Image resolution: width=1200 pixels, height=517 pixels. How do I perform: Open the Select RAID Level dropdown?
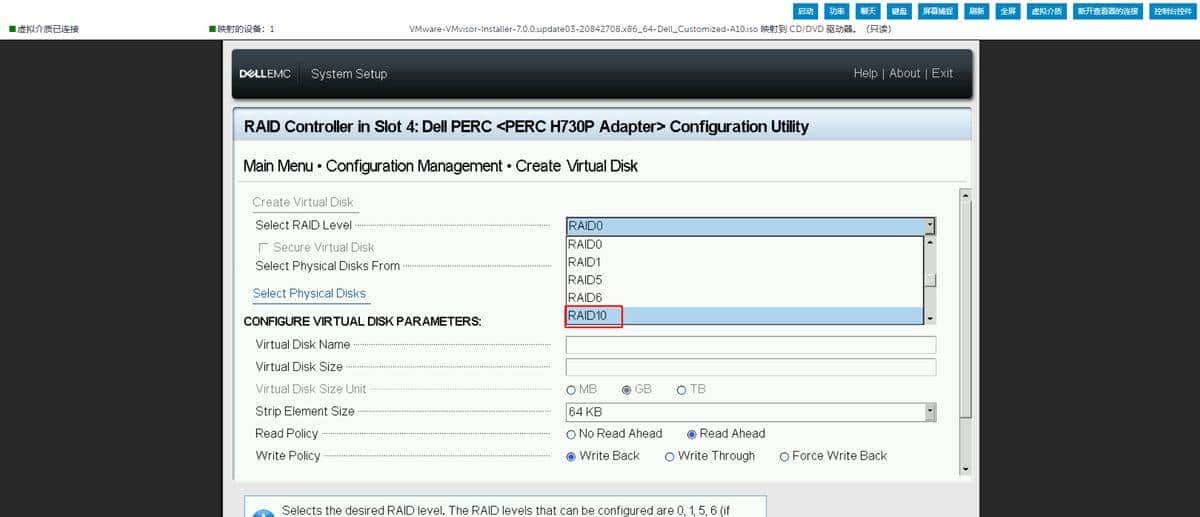(x=751, y=226)
